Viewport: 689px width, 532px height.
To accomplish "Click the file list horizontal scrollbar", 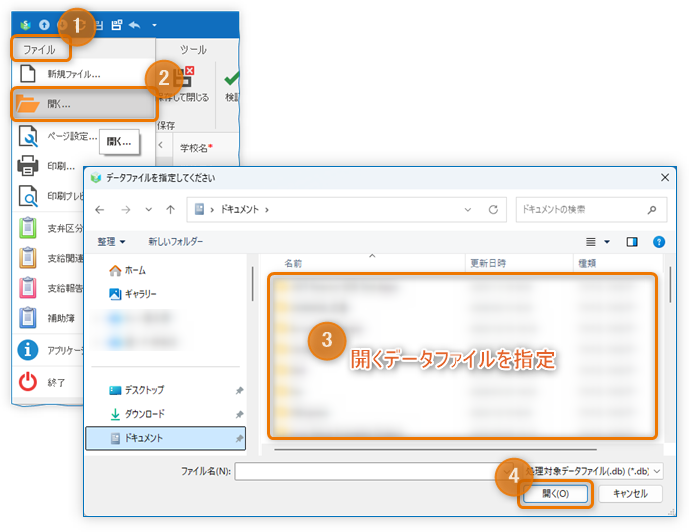I will tap(435, 449).
